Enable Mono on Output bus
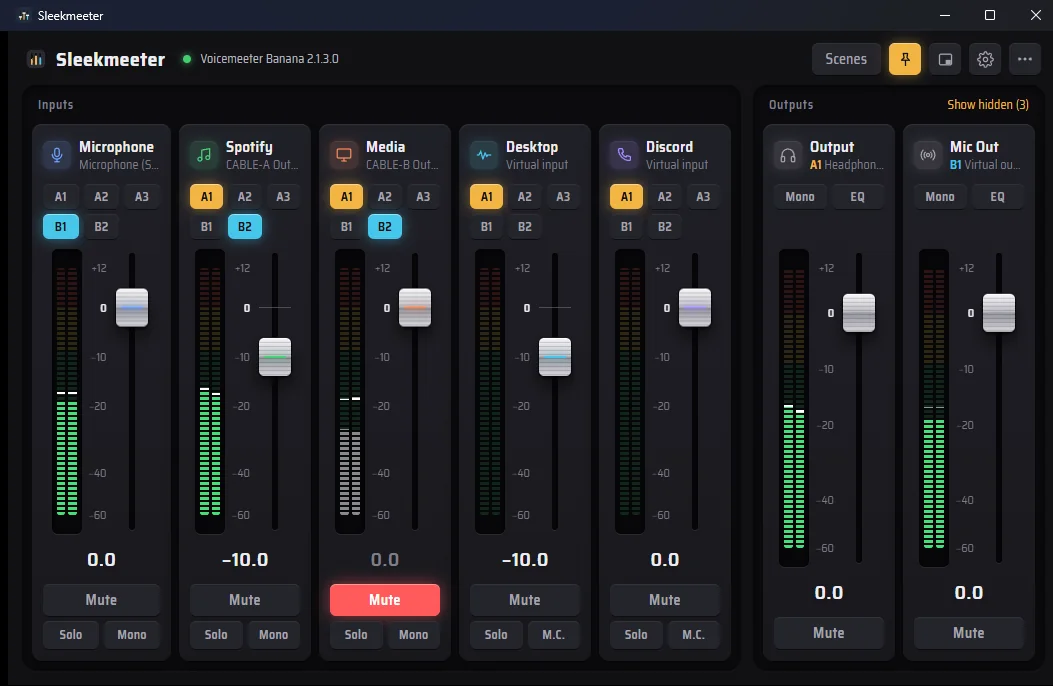Image resolution: width=1053 pixels, height=686 pixels. click(800, 197)
